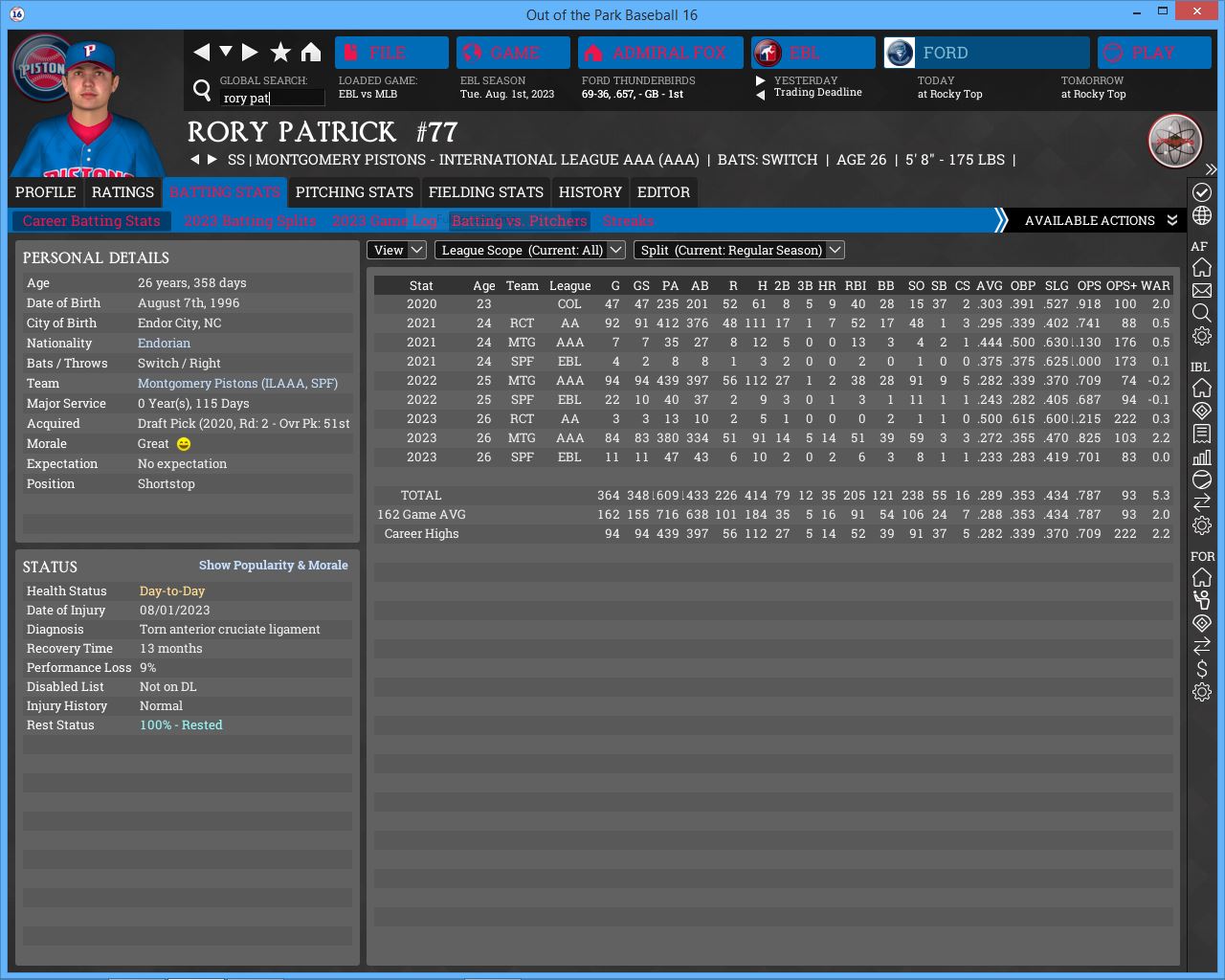
Task: Click Show Popularity & Morale link
Action: coord(273,566)
